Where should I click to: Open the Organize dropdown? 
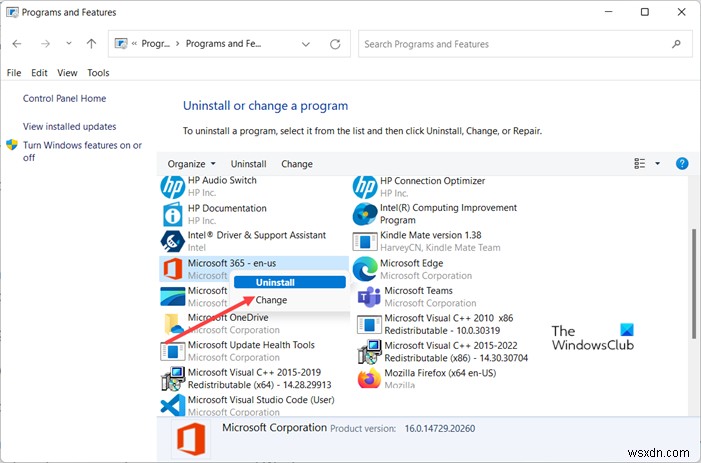click(x=191, y=164)
